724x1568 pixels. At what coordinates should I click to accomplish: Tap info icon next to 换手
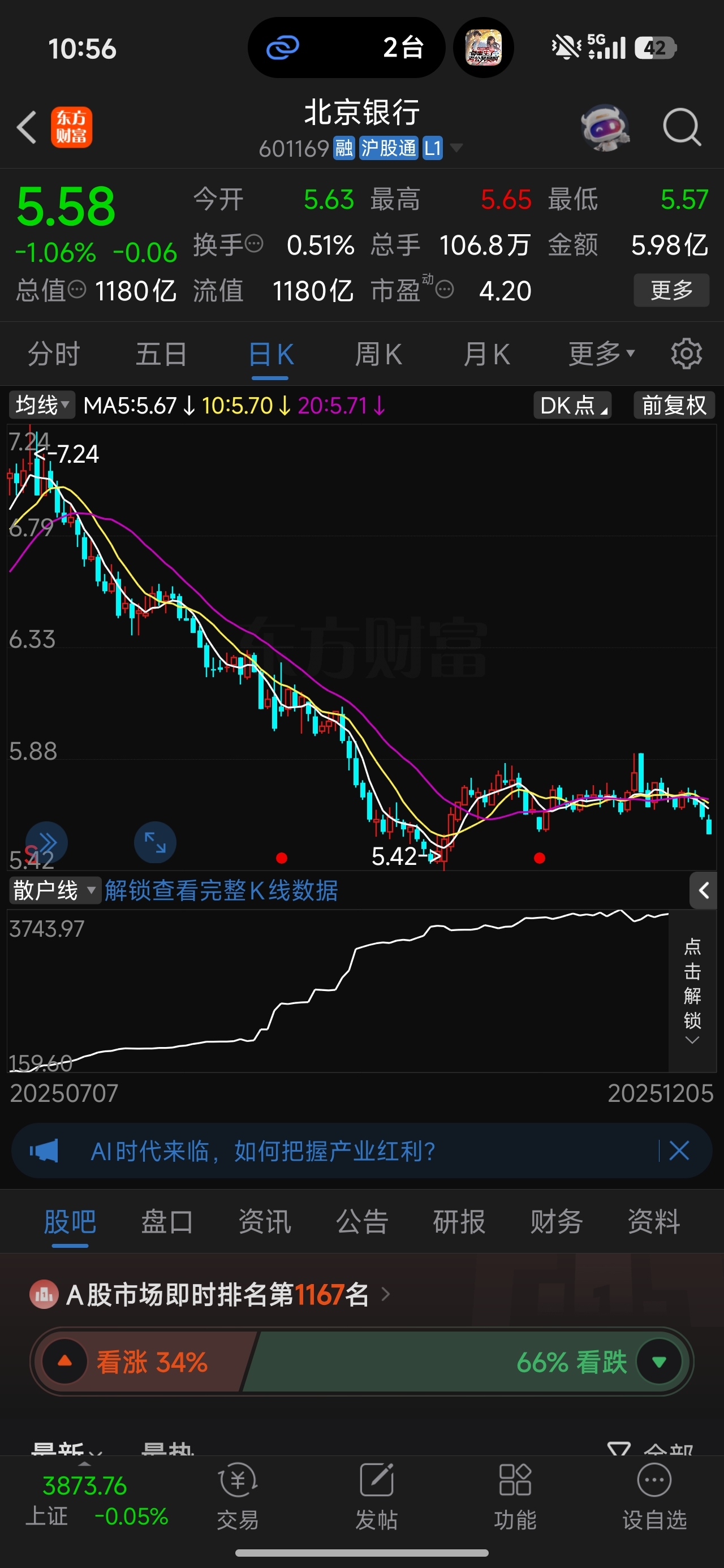(254, 244)
